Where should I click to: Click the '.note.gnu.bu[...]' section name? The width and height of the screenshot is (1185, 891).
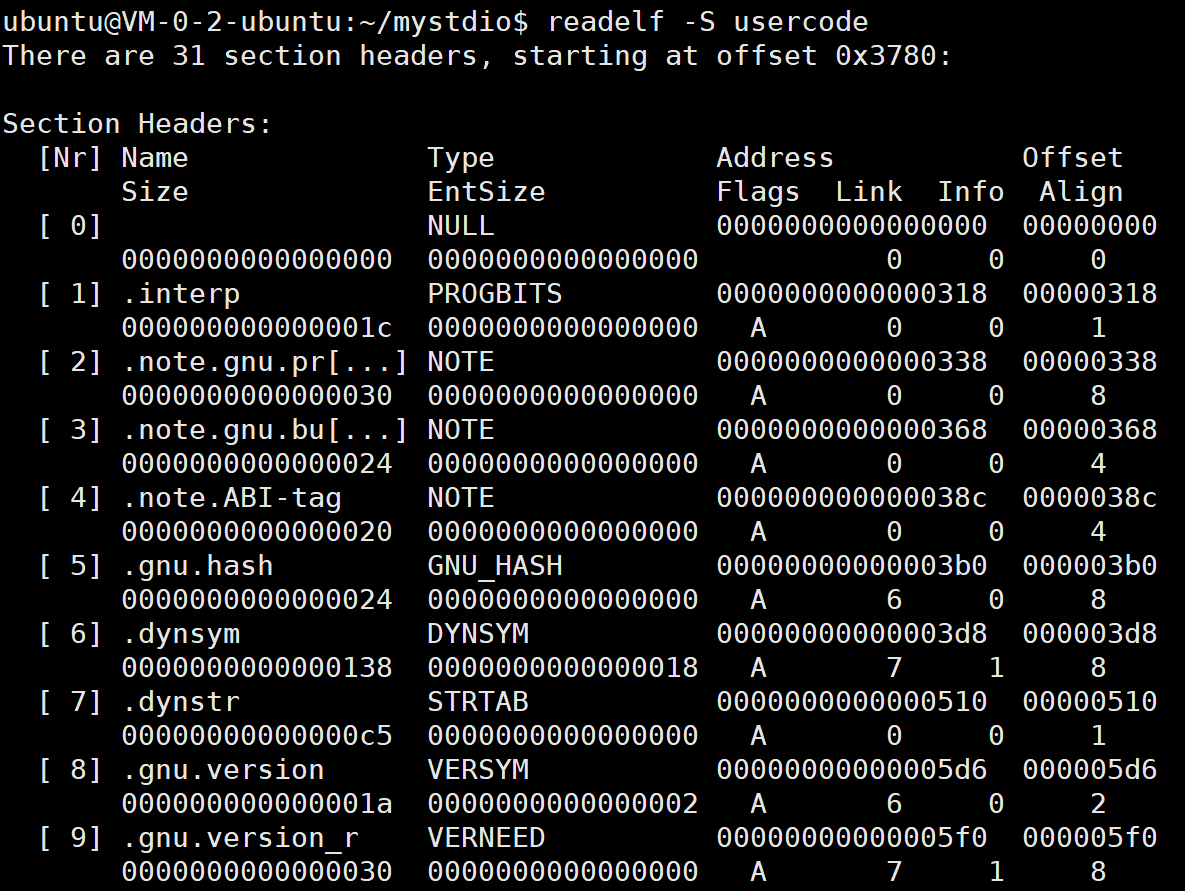click(265, 430)
